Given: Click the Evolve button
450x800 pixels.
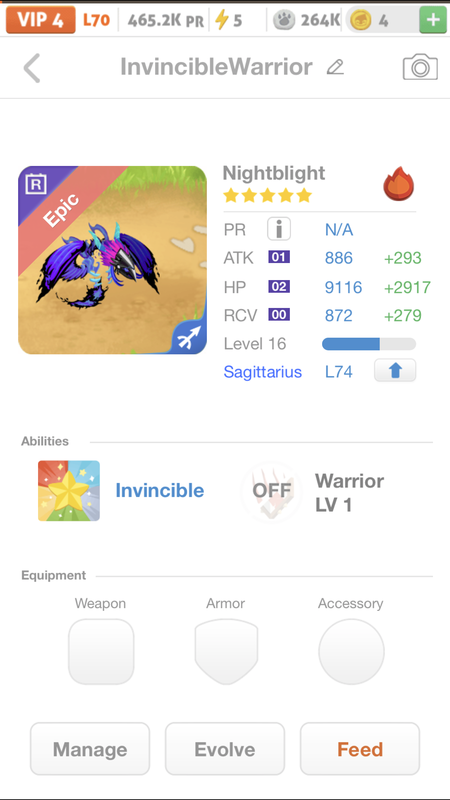Looking at the screenshot, I should (224, 749).
